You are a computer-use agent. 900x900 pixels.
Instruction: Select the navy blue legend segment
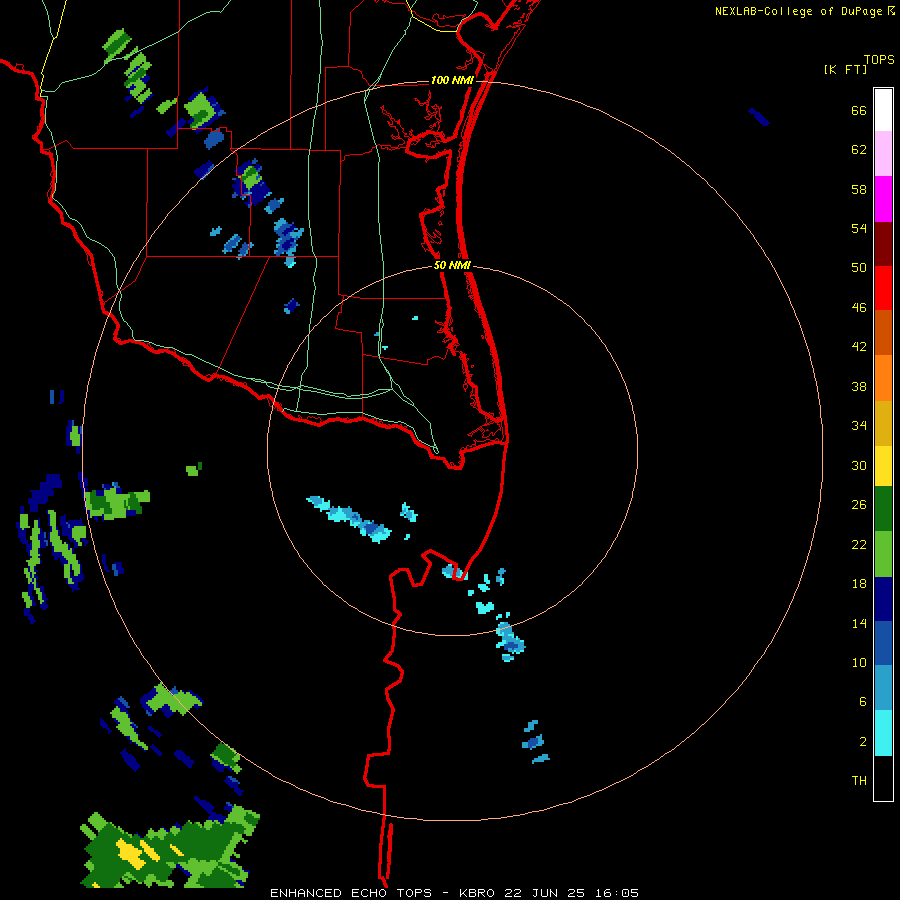pyautogui.click(x=883, y=599)
